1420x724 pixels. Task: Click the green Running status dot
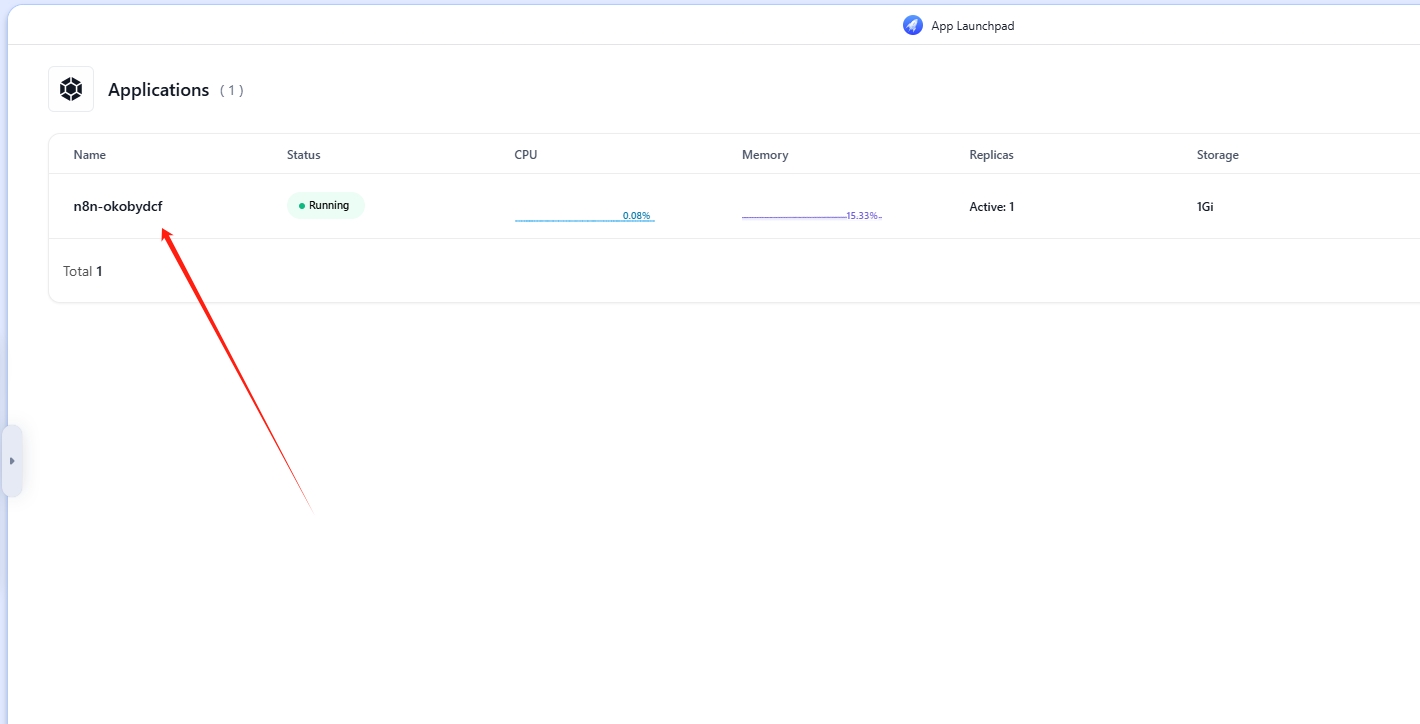tap(302, 206)
